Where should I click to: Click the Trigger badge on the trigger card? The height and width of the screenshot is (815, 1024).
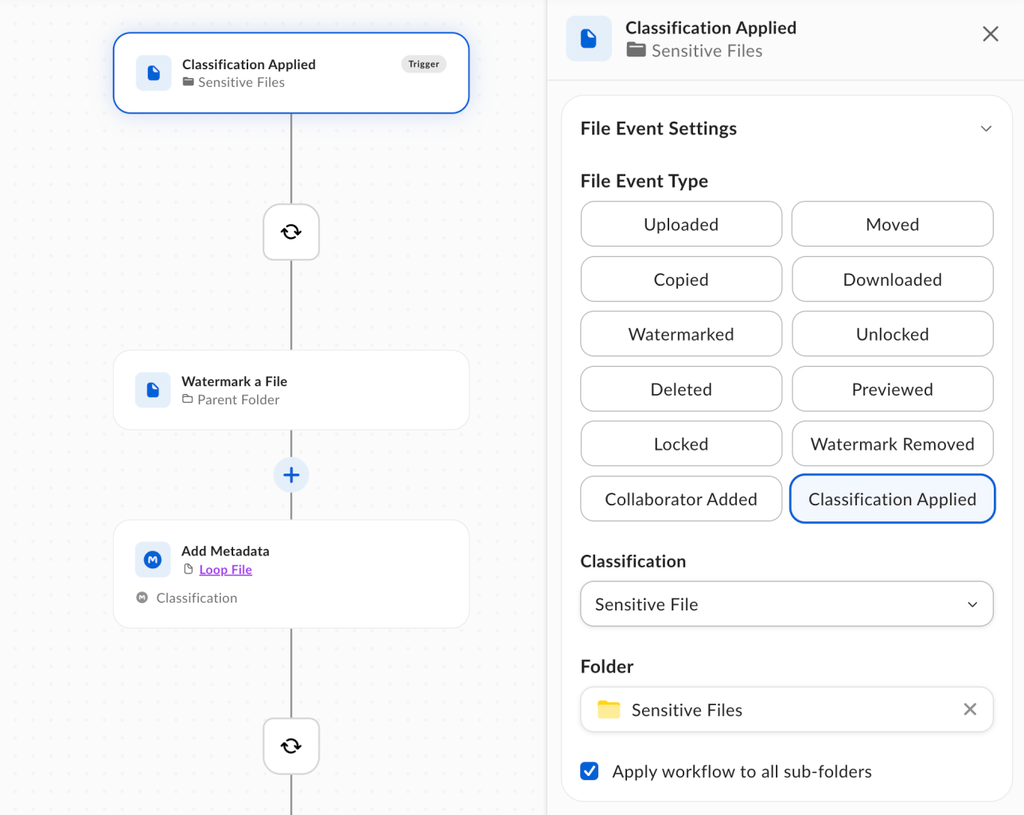click(424, 64)
